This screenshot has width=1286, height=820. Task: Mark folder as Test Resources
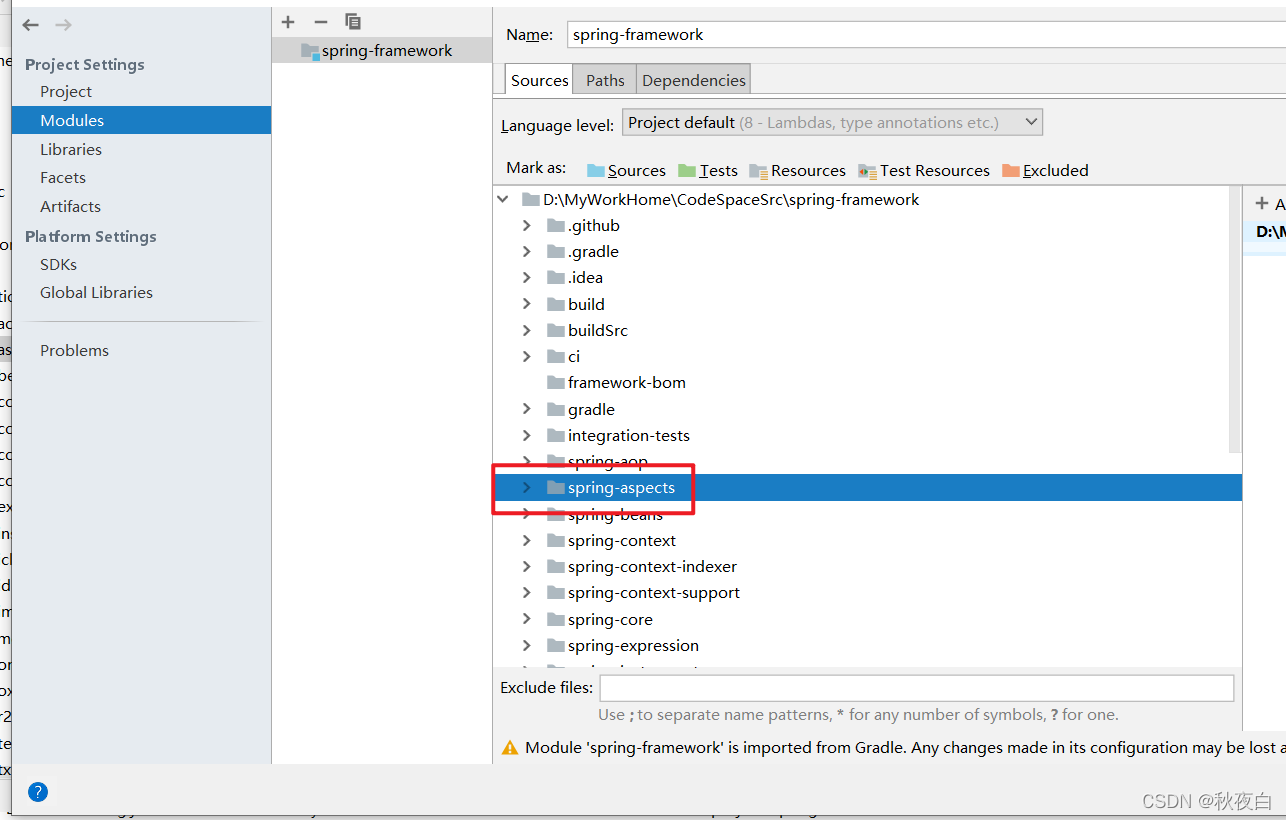tap(924, 170)
